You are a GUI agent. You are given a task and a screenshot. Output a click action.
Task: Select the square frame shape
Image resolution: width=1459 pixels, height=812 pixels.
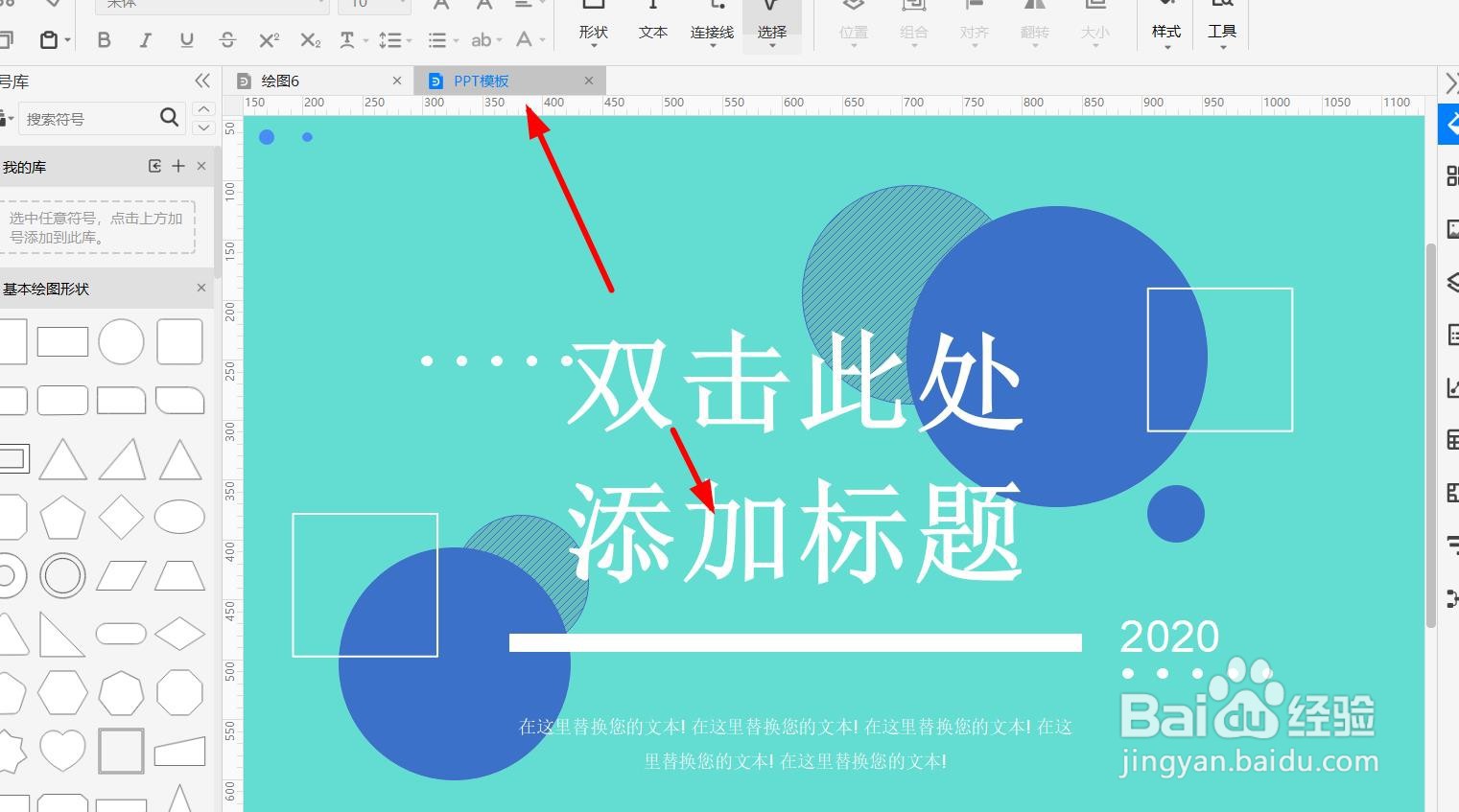coord(121,751)
